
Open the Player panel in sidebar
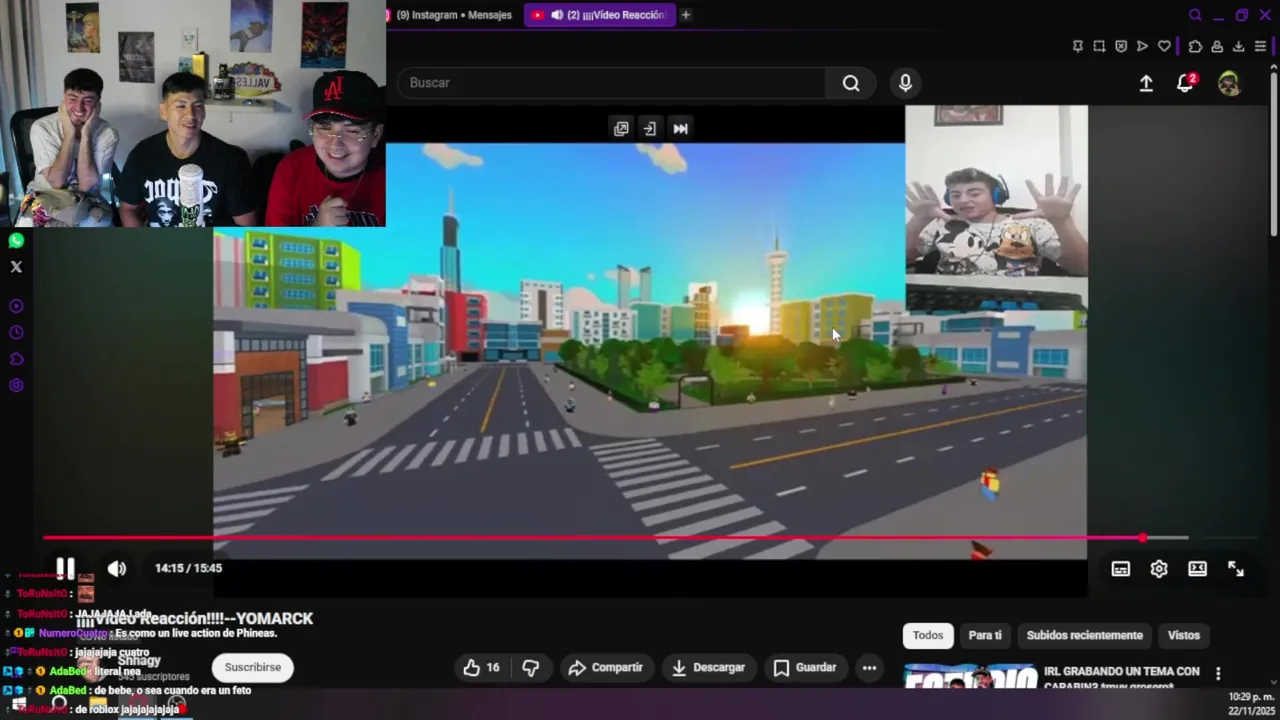coord(16,306)
